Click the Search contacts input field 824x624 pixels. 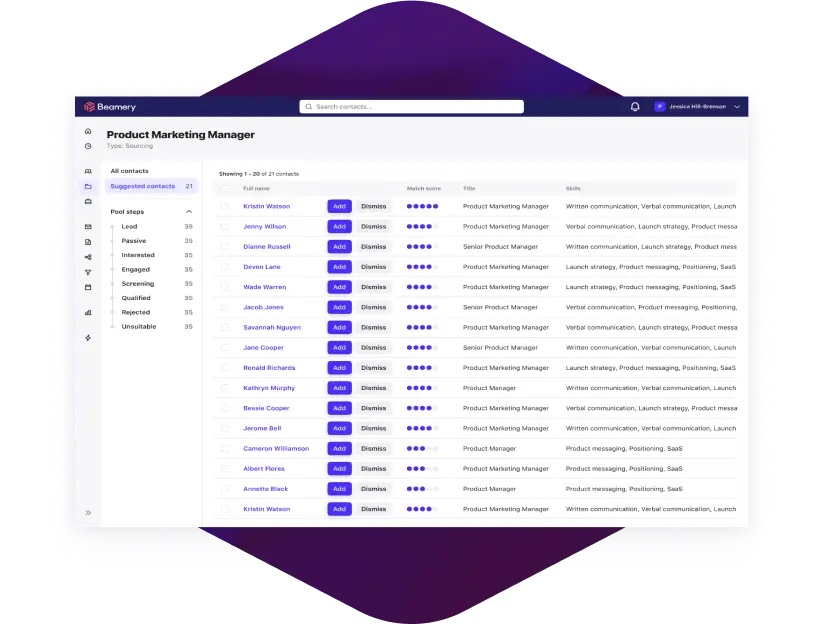coord(411,107)
